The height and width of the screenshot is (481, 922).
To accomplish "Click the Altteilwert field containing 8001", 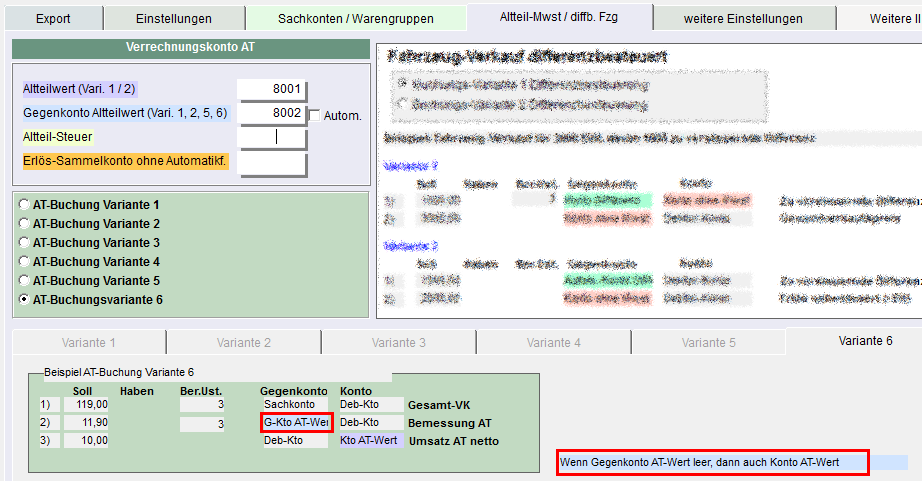I will tap(271, 89).
